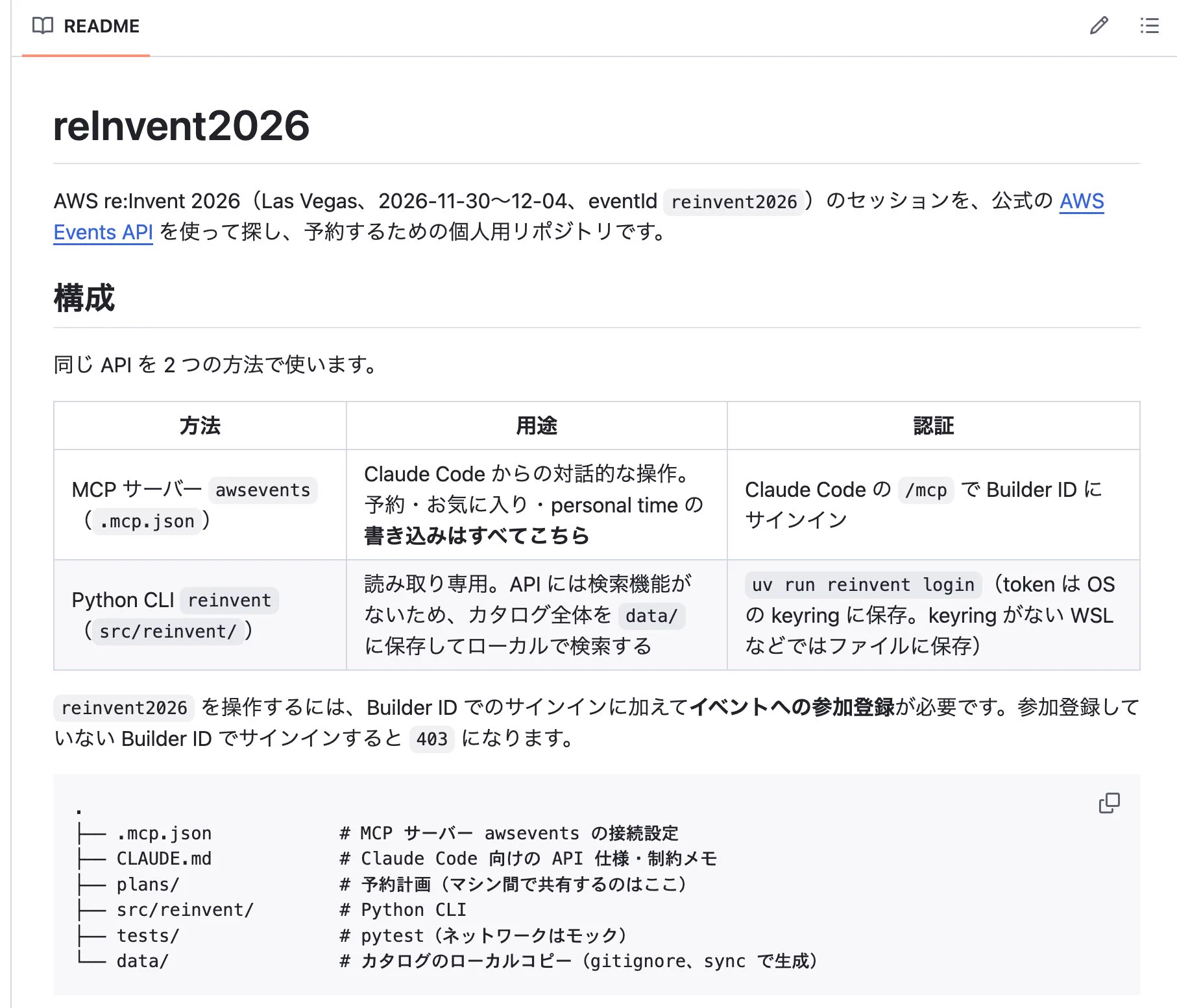This screenshot has width=1177, height=1008.
Task: Click the bold 書き込みはすべてこちら text
Action: click(x=477, y=536)
